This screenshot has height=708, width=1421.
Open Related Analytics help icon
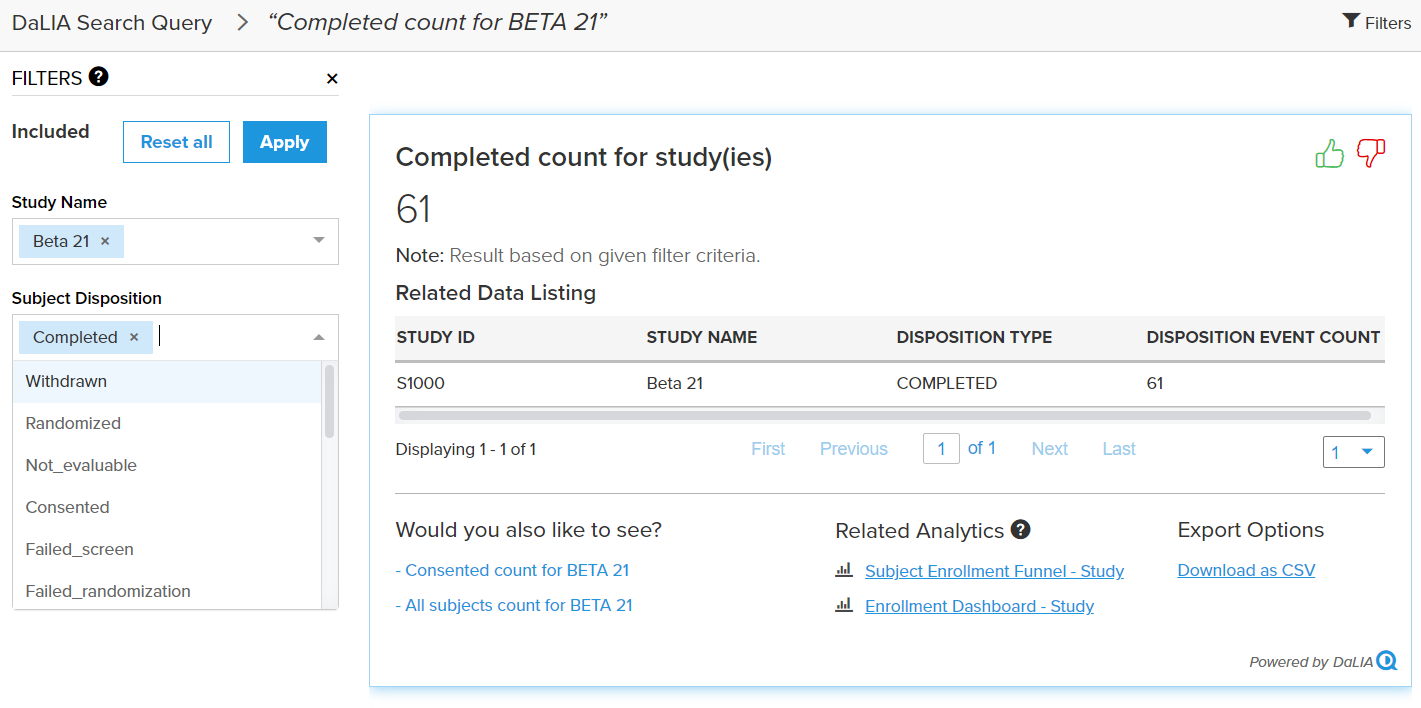pyautogui.click(x=1020, y=530)
